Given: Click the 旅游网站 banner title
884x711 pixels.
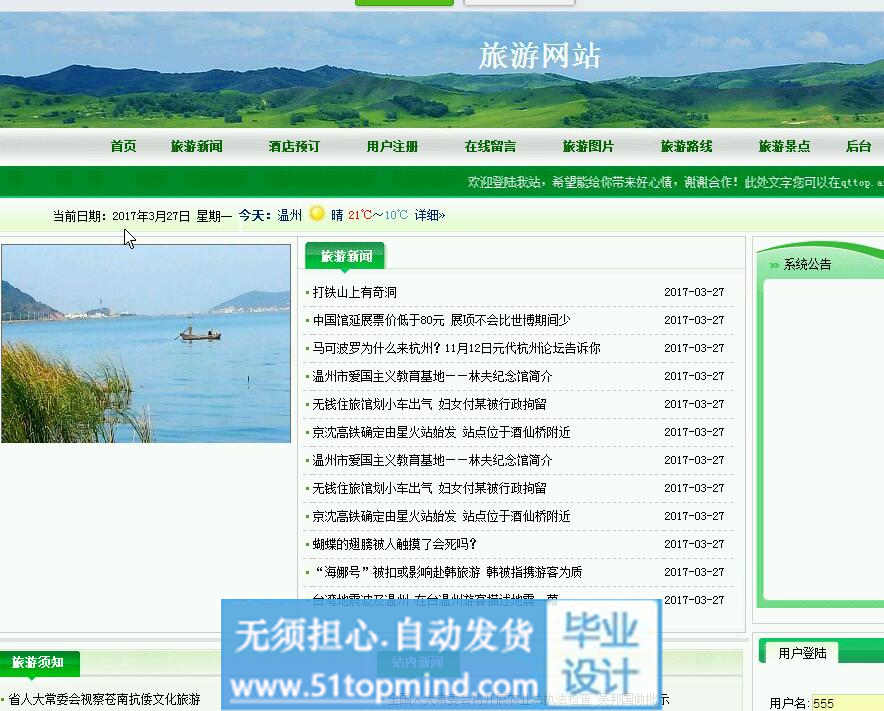Looking at the screenshot, I should pyautogui.click(x=540, y=56).
